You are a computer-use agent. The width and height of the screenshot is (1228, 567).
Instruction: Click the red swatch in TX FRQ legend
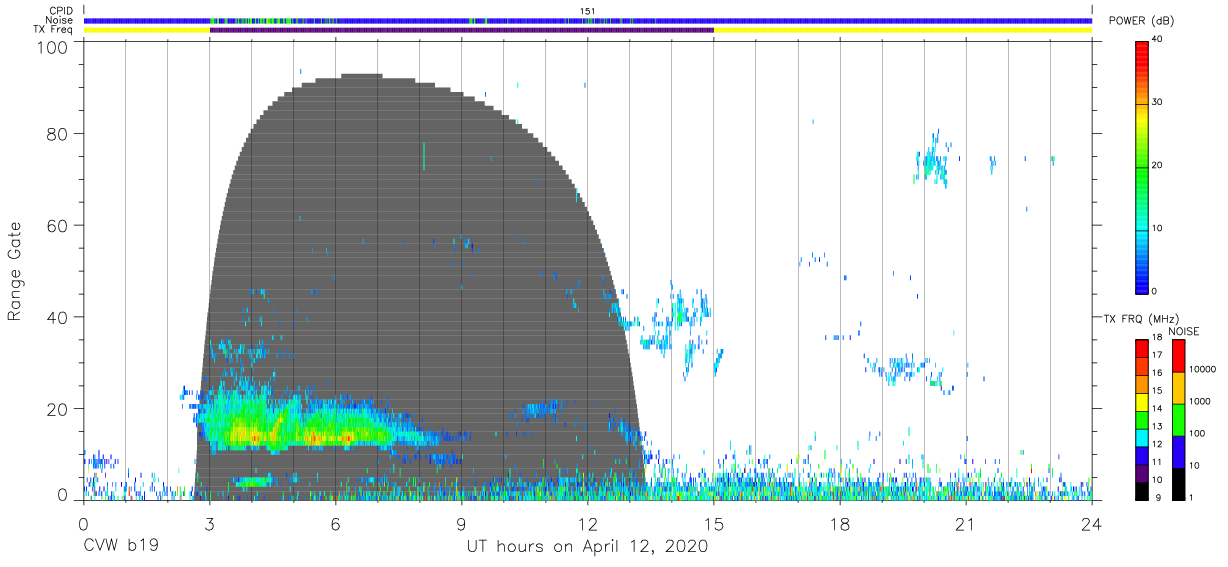tap(1141, 348)
